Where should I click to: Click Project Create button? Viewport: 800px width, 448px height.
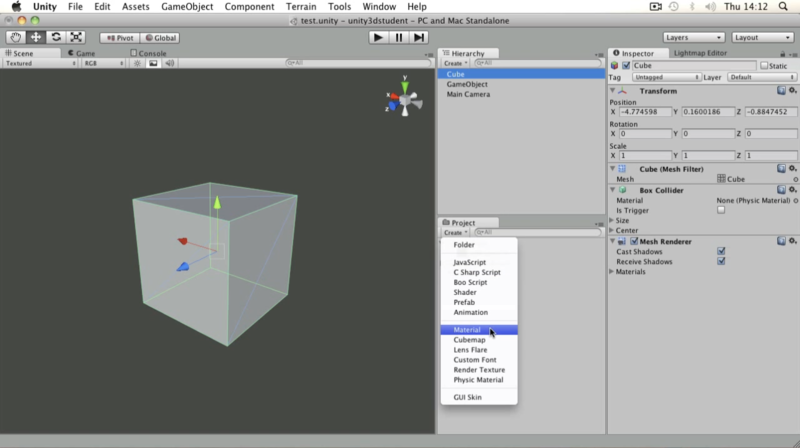click(x=455, y=232)
